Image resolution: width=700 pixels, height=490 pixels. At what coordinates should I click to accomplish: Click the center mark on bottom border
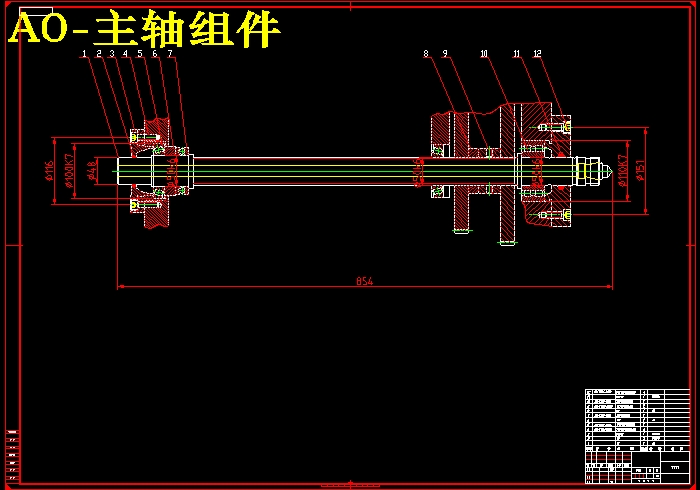350,485
